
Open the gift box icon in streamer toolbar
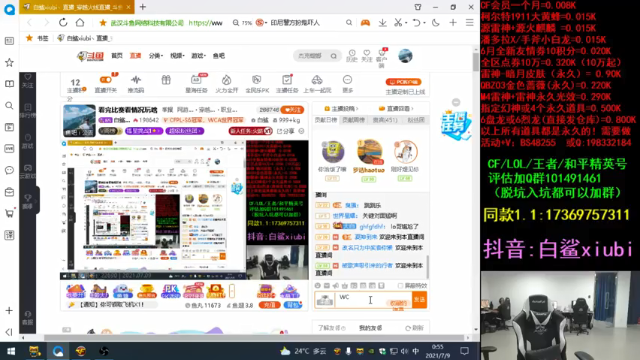[166, 80]
